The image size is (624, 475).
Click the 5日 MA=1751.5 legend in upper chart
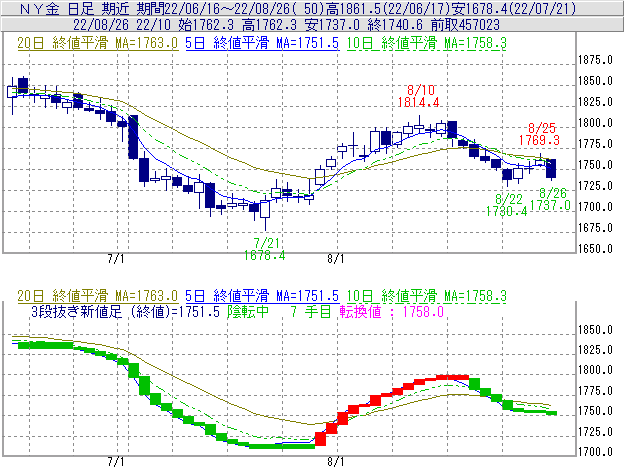pos(262,43)
